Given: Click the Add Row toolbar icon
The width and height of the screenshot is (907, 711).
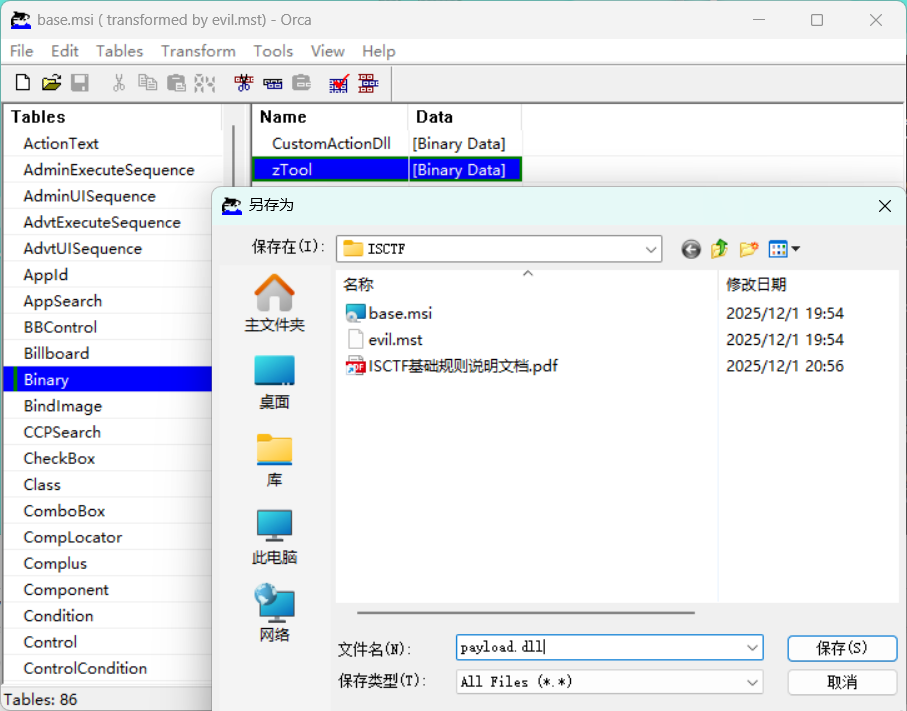Looking at the screenshot, I should tap(272, 83).
